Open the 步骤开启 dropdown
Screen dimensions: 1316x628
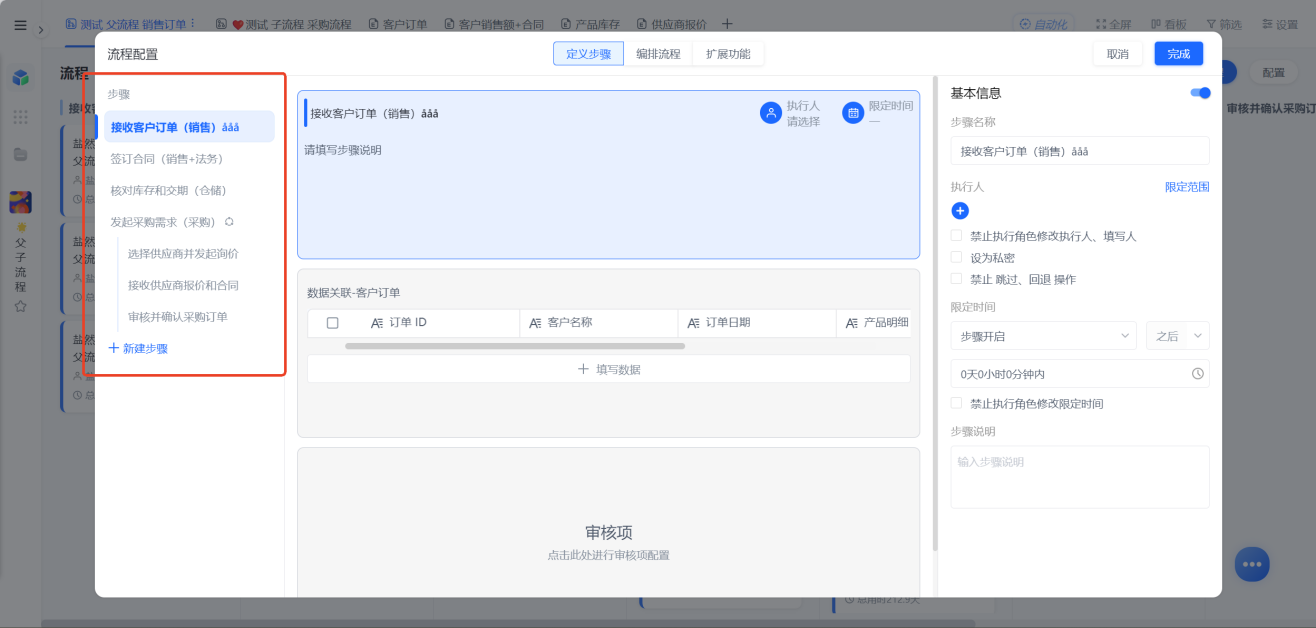pyautogui.click(x=1044, y=336)
